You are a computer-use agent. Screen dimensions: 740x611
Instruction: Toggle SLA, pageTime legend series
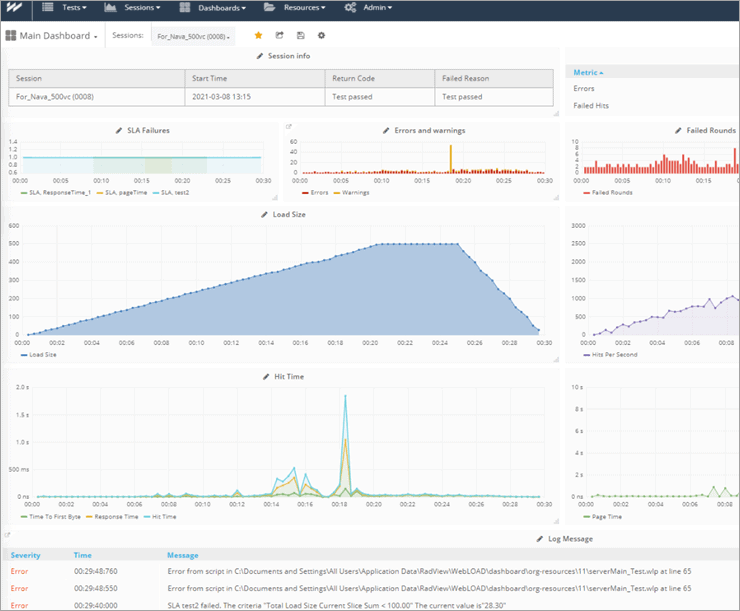[124, 192]
